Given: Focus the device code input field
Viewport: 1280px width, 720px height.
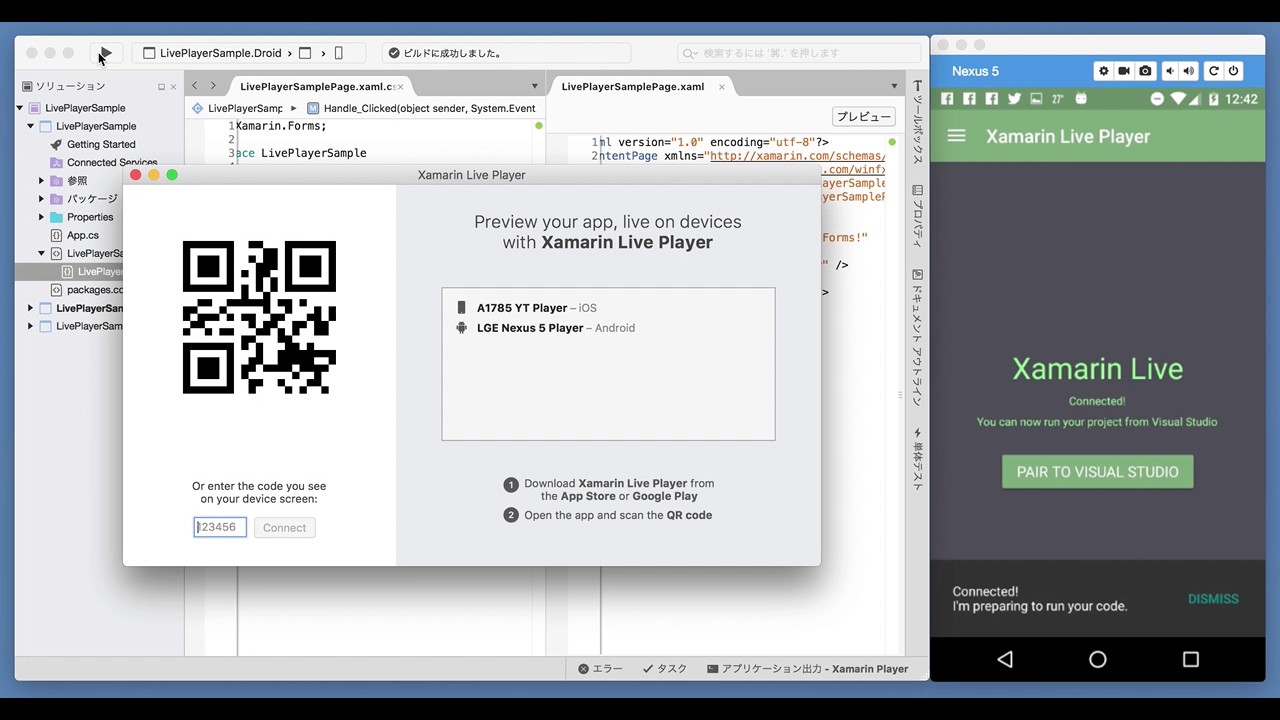Looking at the screenshot, I should point(220,527).
